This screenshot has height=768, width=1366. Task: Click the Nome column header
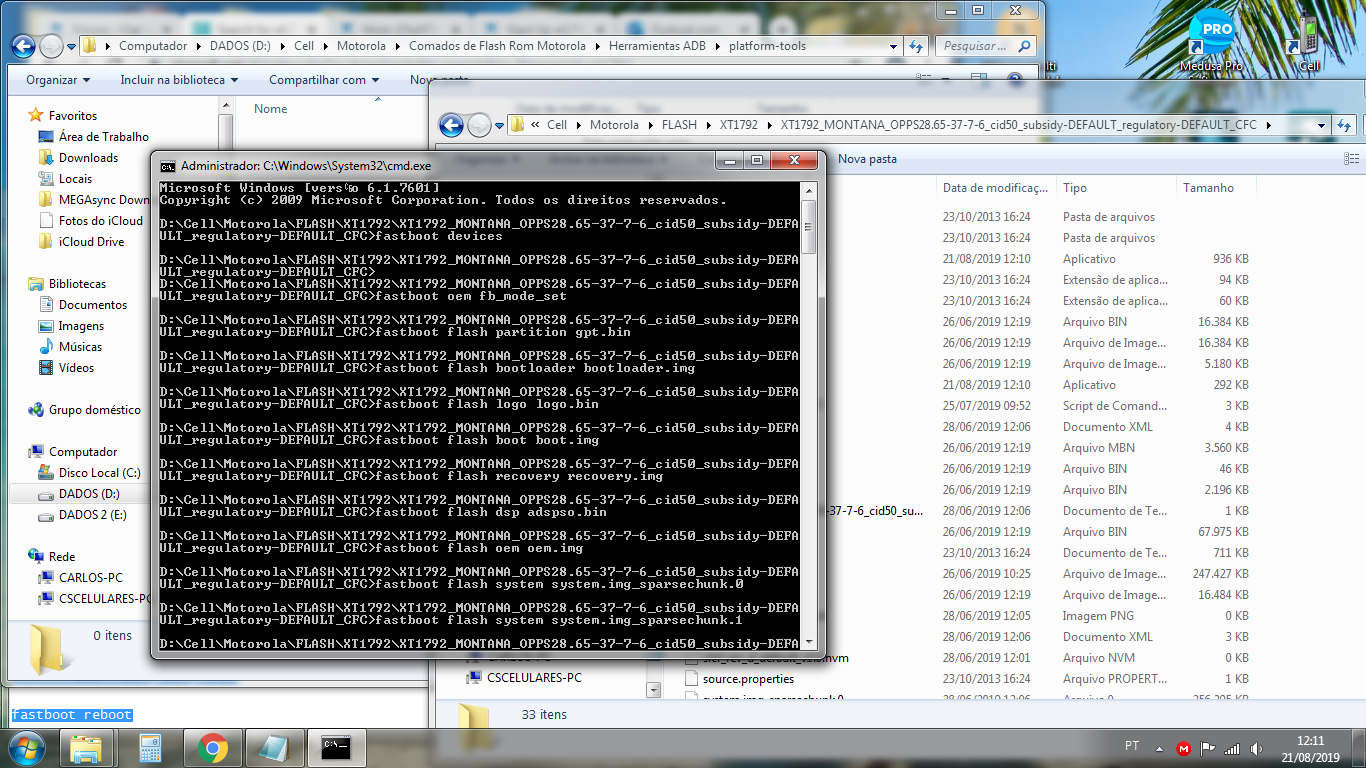[270, 109]
